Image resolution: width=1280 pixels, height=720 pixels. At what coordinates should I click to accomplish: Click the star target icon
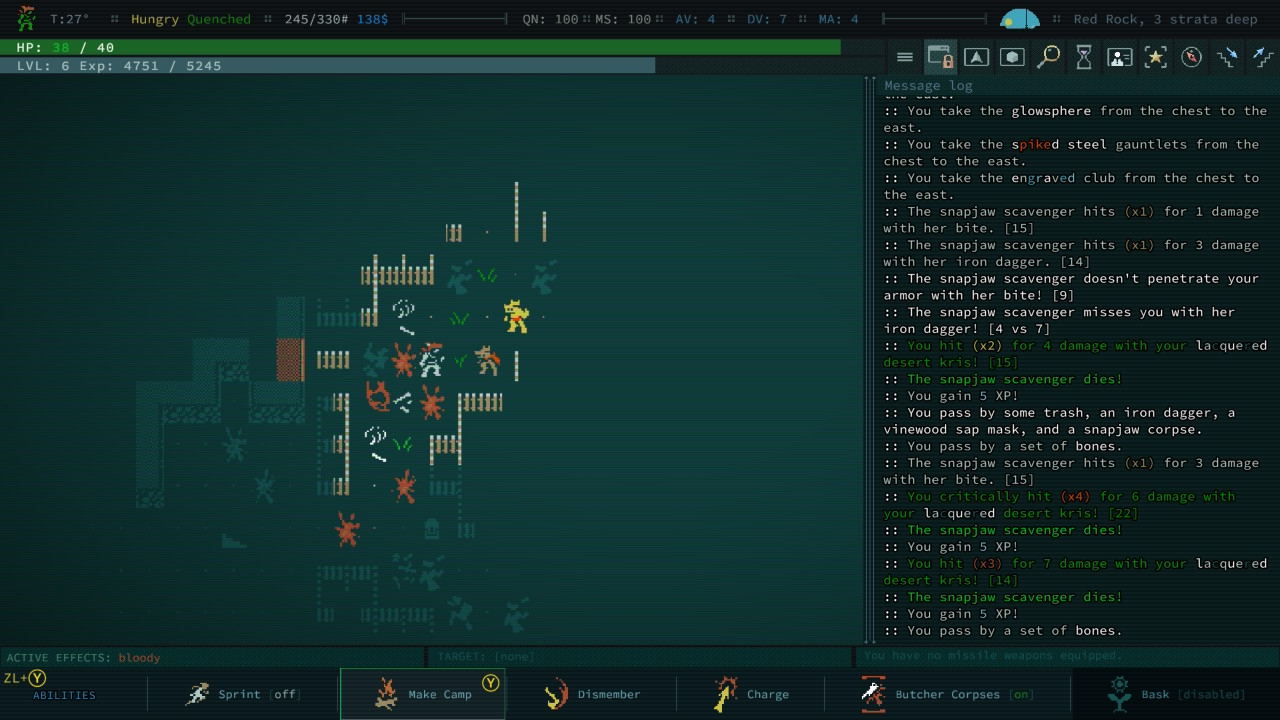pos(1156,57)
